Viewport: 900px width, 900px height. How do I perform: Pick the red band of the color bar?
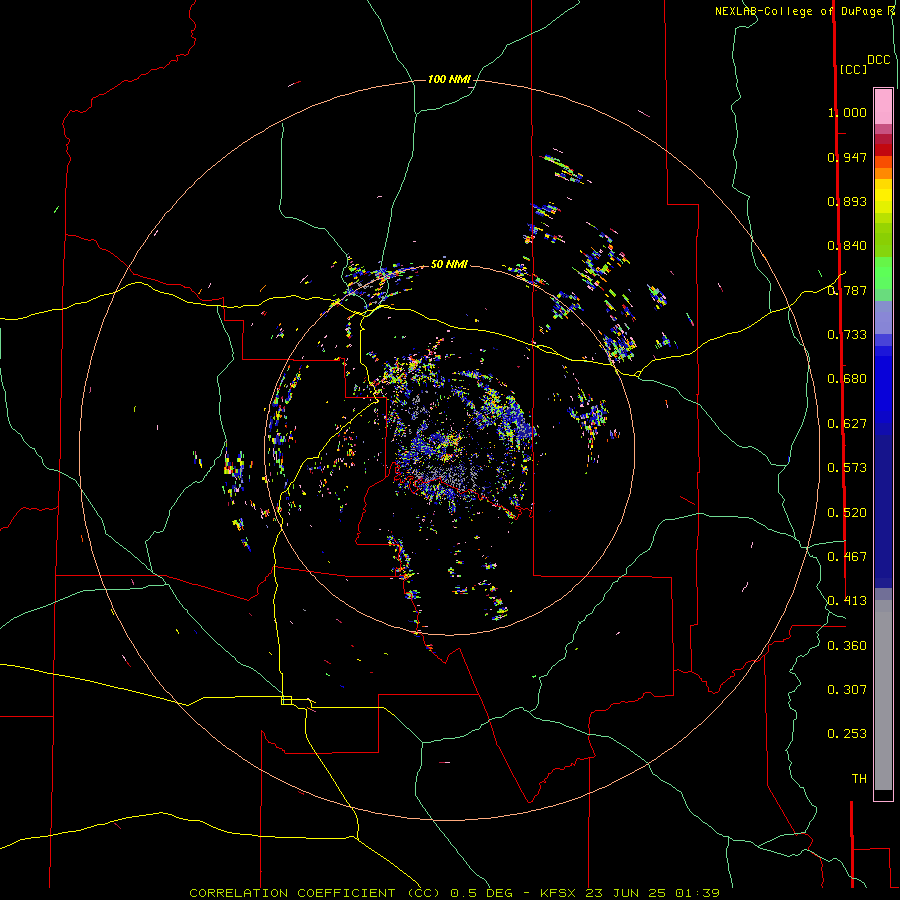tap(883, 150)
